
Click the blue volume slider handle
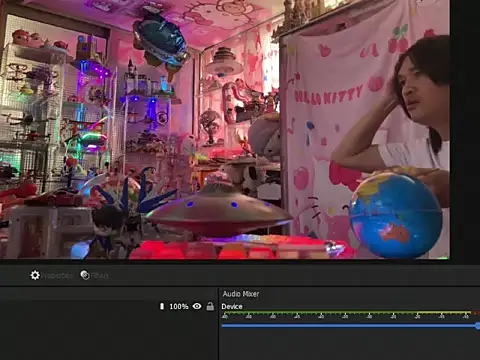(478, 326)
